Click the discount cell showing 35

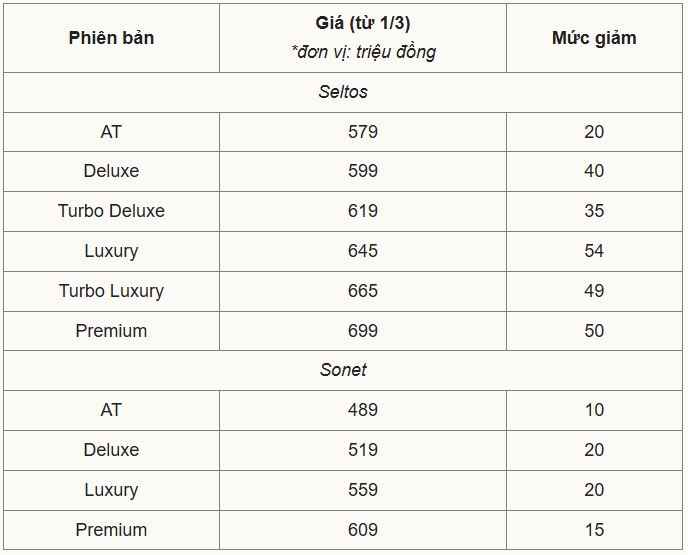(594, 211)
